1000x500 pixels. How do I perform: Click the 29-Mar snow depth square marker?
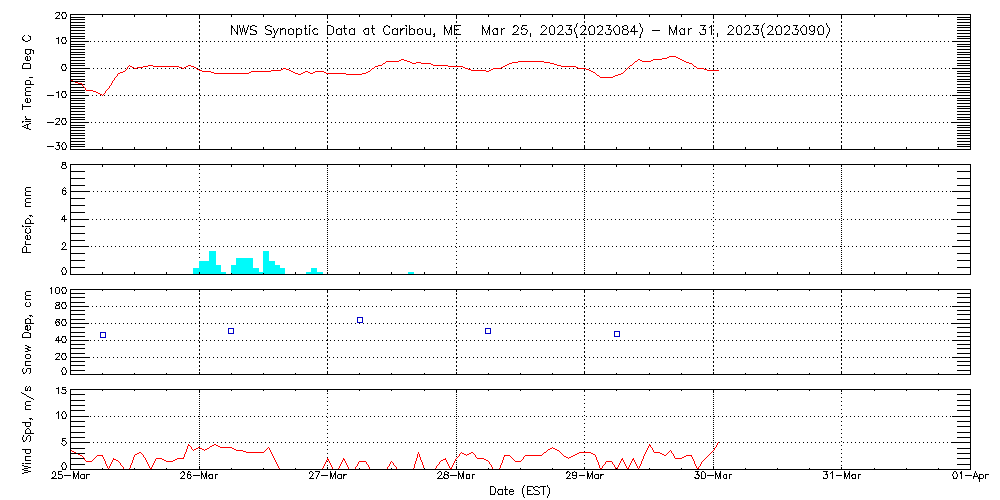(617, 334)
